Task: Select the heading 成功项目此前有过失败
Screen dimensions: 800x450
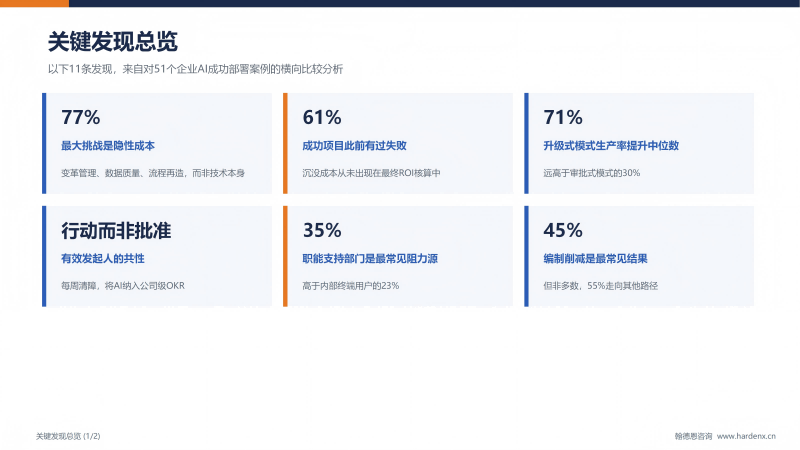Action: point(354,145)
